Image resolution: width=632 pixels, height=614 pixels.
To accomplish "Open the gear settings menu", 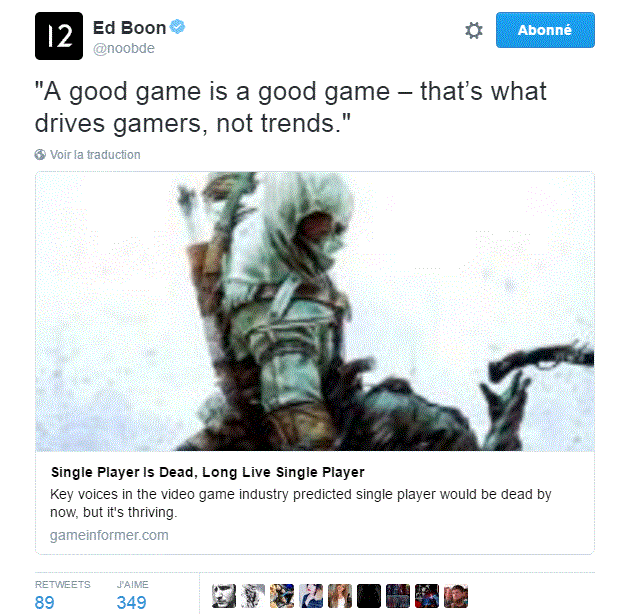I will tap(474, 30).
